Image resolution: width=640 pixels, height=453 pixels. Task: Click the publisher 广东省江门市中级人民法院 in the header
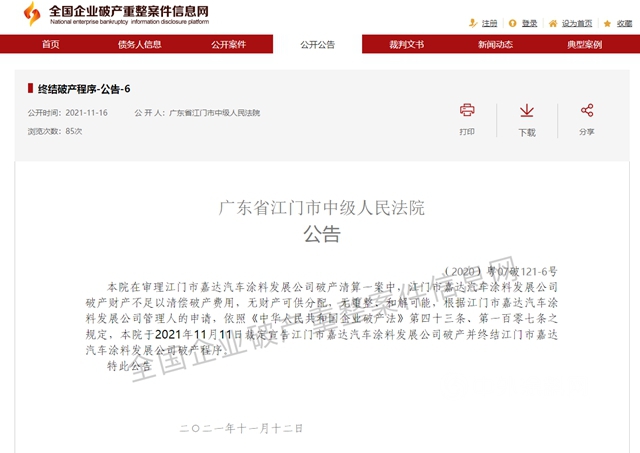pos(214,113)
